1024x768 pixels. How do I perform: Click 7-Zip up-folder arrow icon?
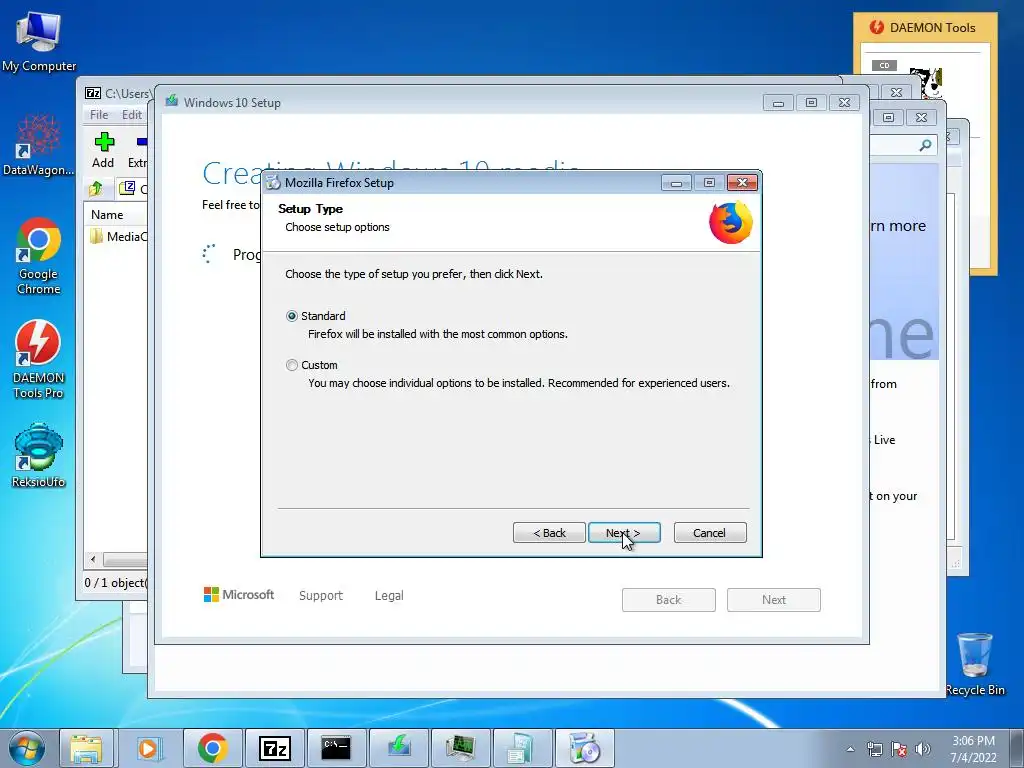click(x=95, y=189)
